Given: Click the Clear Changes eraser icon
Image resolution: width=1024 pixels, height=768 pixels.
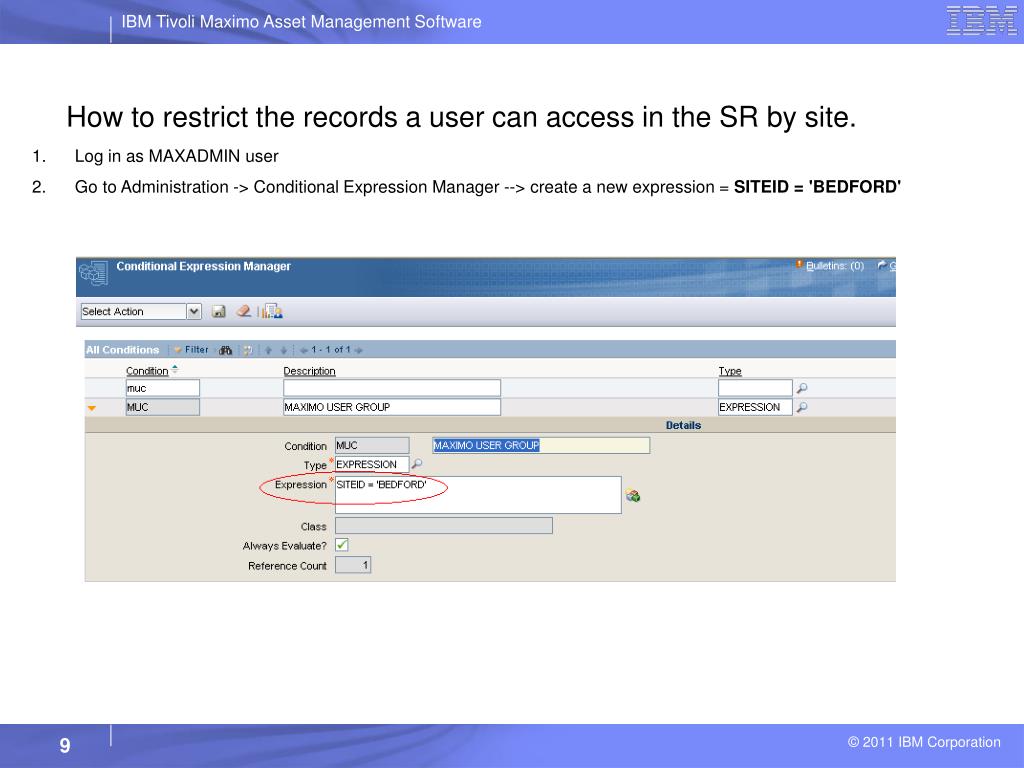Looking at the screenshot, I should [244, 312].
